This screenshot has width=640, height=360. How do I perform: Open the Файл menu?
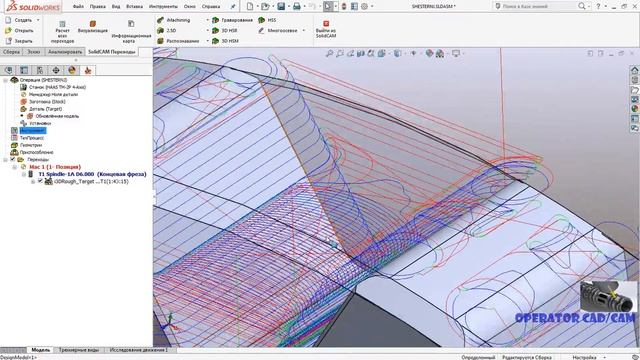78,7
